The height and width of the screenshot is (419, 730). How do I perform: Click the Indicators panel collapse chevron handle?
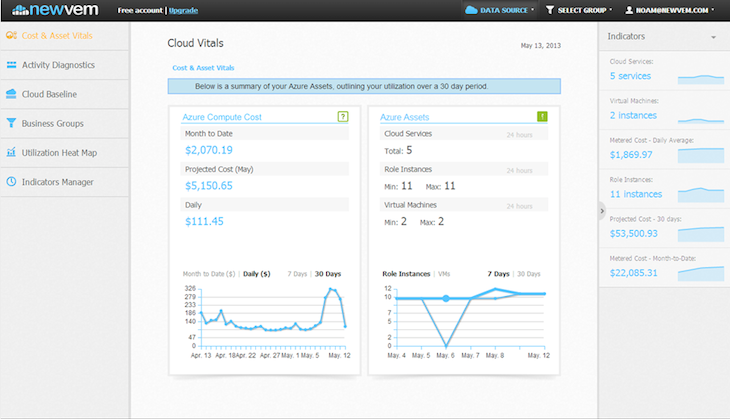[x=602, y=211]
